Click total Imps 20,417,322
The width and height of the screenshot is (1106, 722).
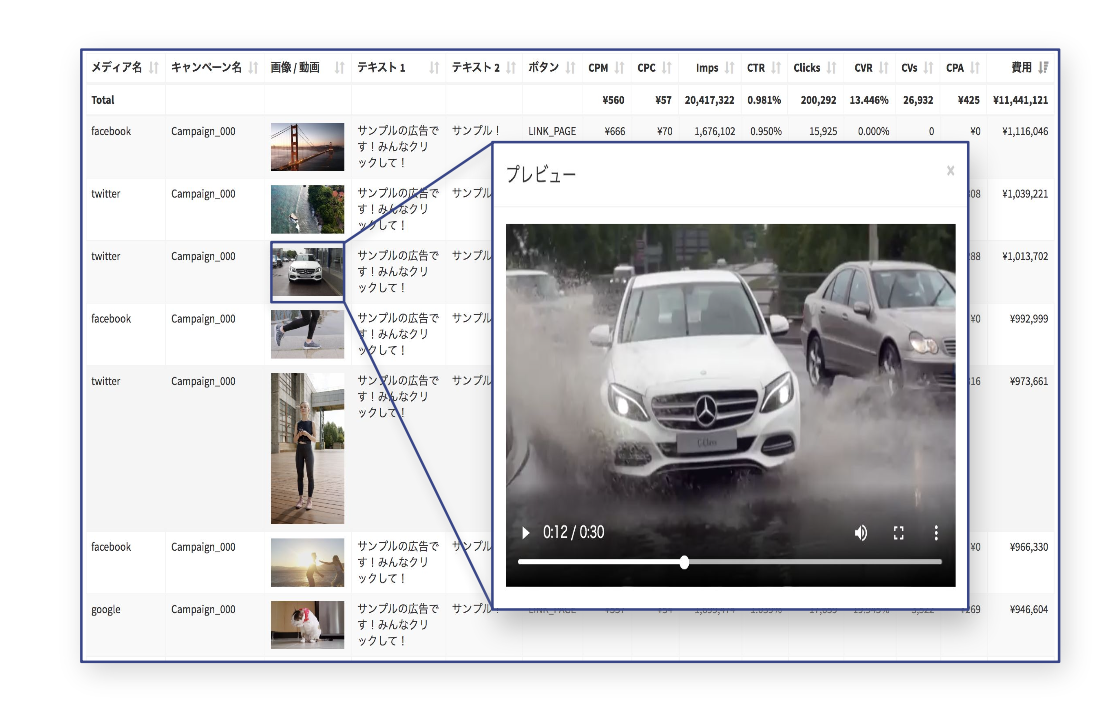click(710, 100)
